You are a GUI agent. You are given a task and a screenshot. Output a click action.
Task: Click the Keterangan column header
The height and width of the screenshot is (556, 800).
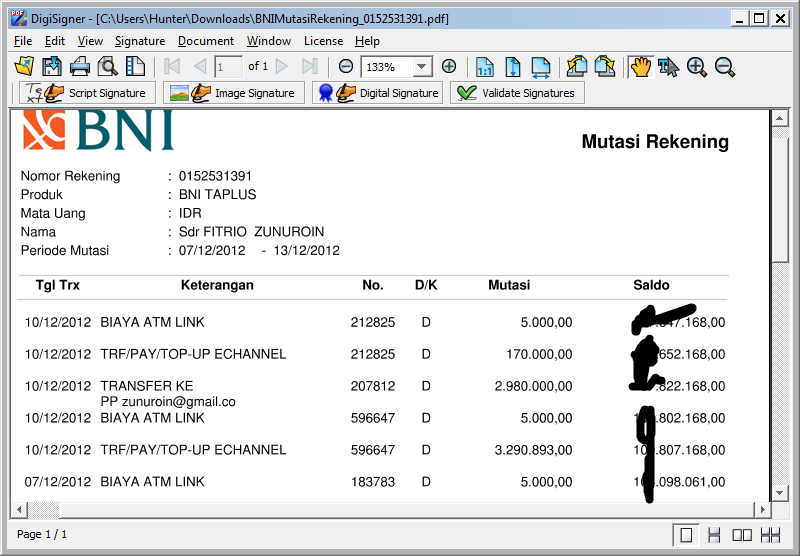[x=217, y=285]
